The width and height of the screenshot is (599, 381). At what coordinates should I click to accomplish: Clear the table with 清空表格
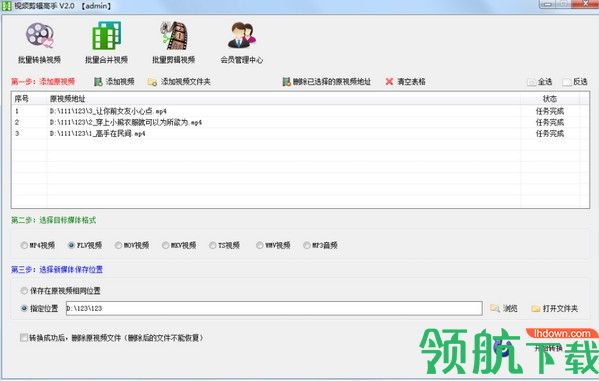(x=405, y=81)
